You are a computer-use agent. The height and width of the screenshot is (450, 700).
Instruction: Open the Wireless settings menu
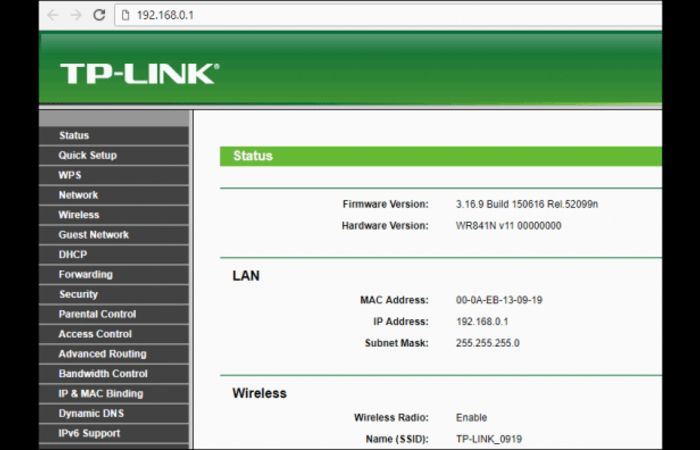pyautogui.click(x=114, y=215)
